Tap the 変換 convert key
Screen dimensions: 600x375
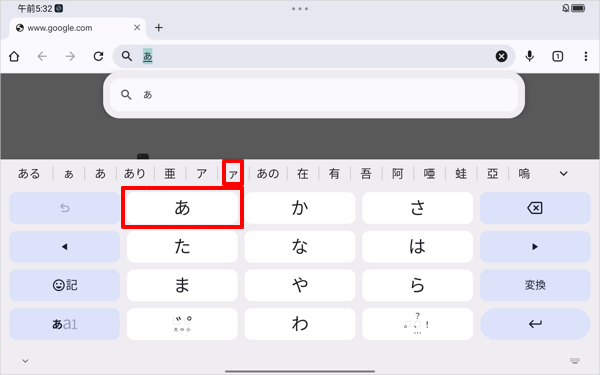tap(535, 285)
